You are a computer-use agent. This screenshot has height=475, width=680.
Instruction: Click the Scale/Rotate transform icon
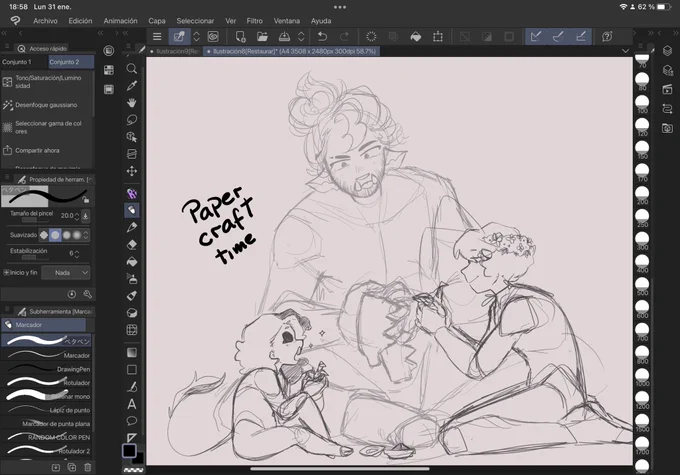[438, 37]
